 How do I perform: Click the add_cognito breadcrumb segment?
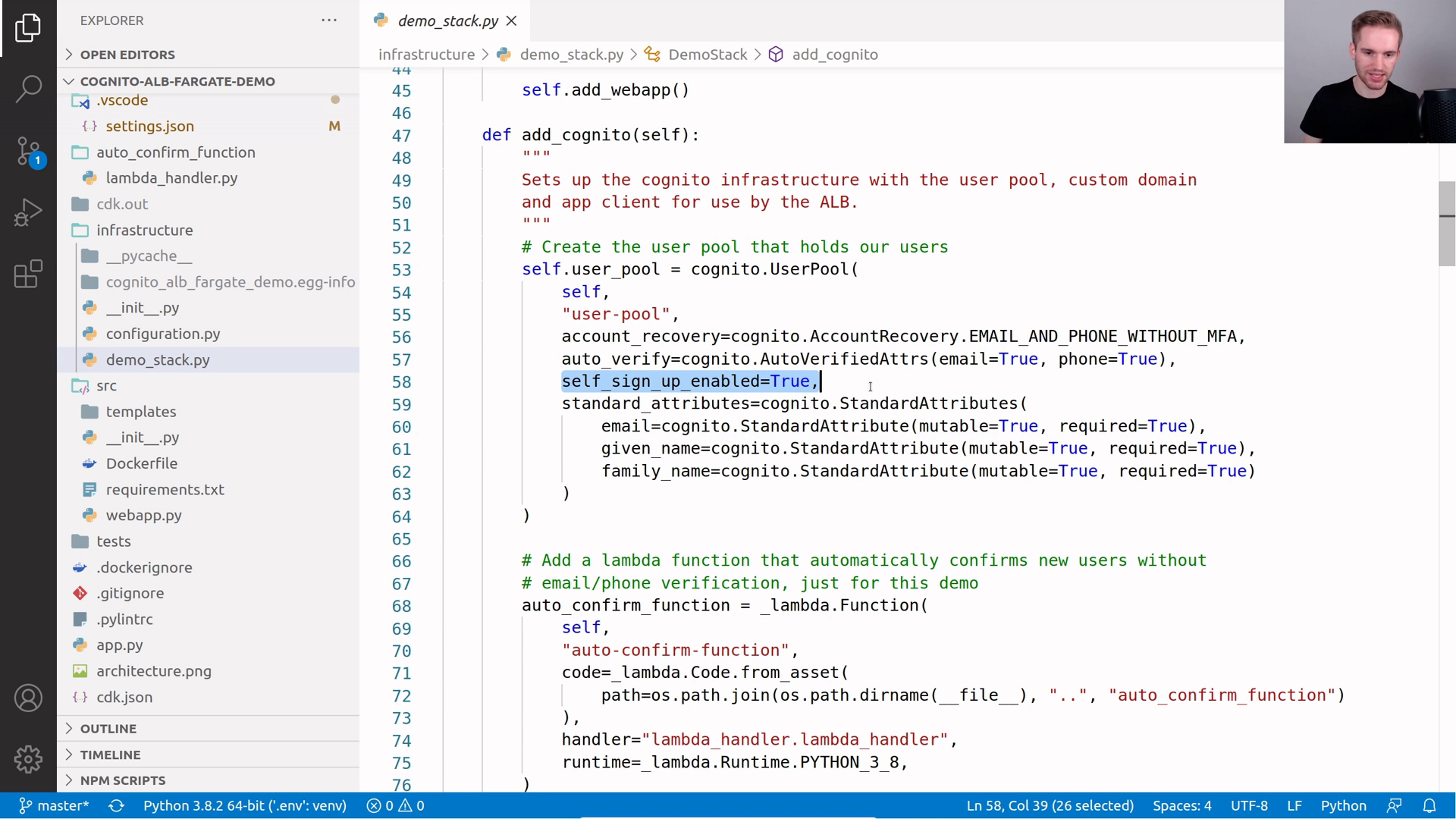pyautogui.click(x=834, y=54)
